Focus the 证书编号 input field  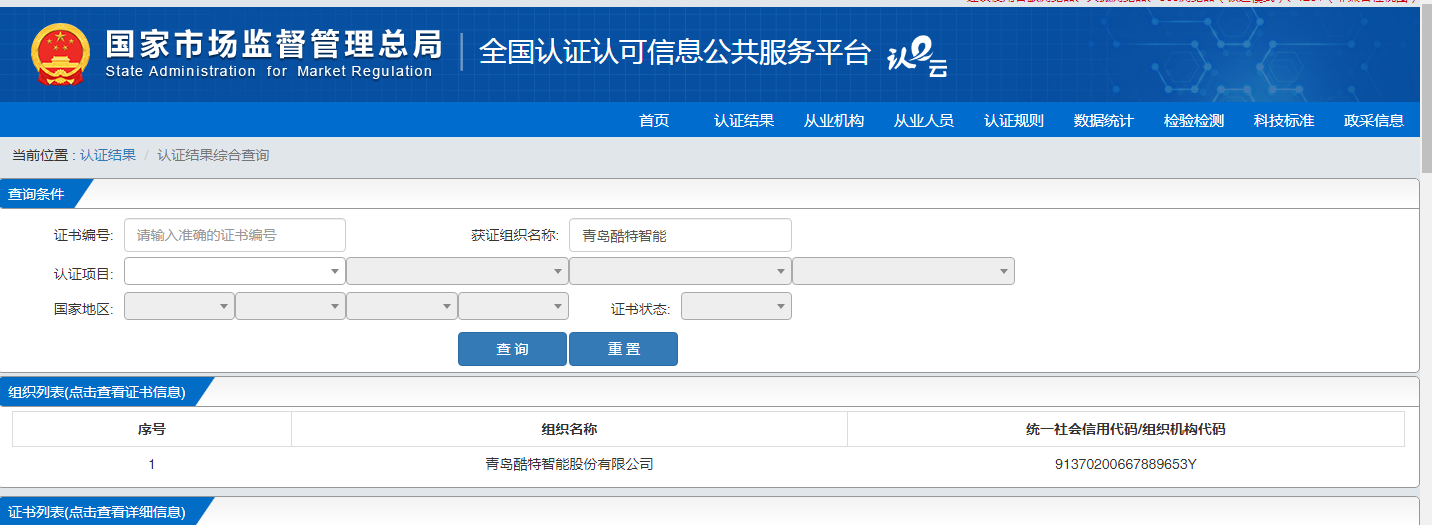[235, 235]
